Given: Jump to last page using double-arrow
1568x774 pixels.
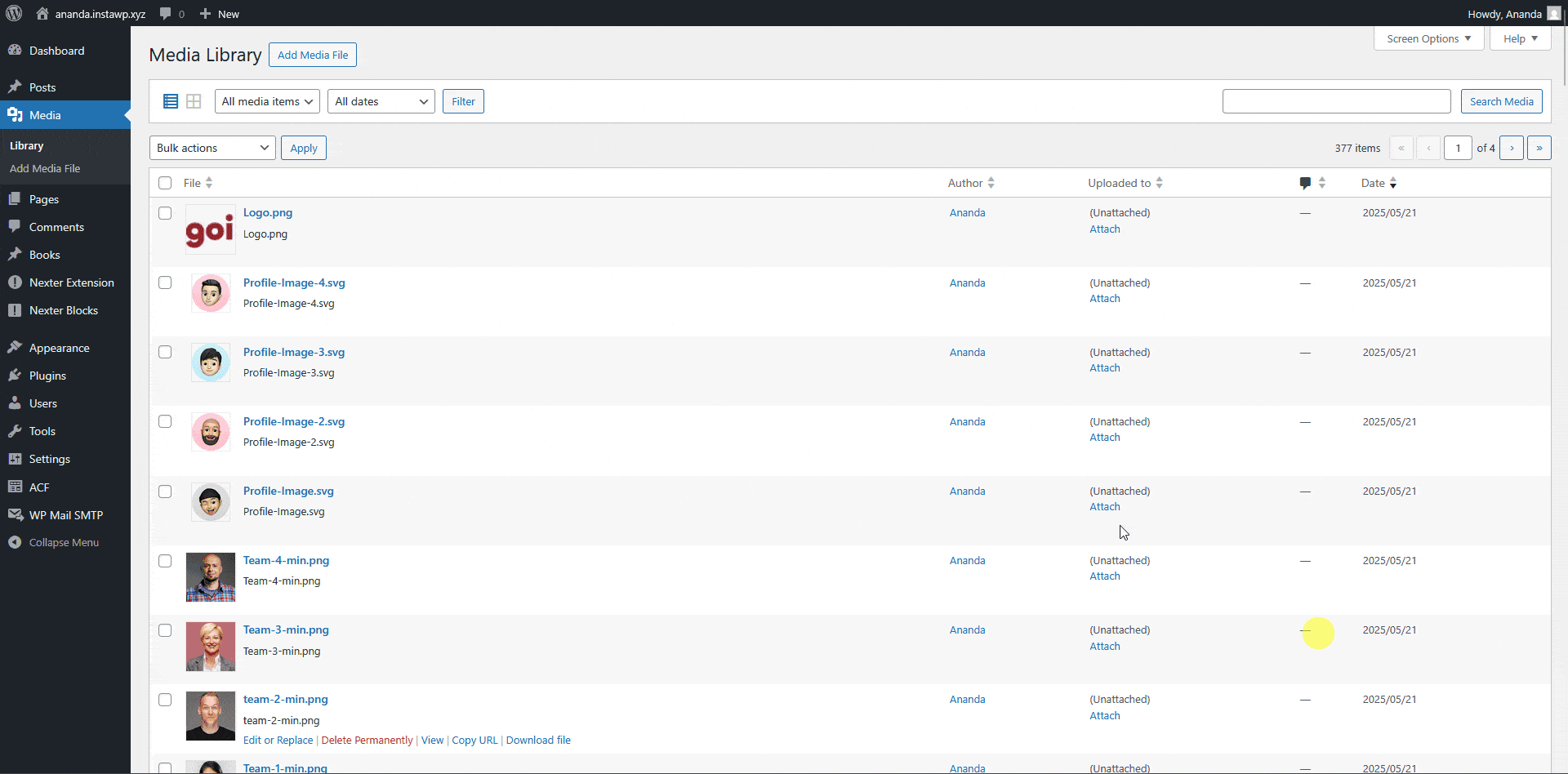Looking at the screenshot, I should [x=1540, y=148].
